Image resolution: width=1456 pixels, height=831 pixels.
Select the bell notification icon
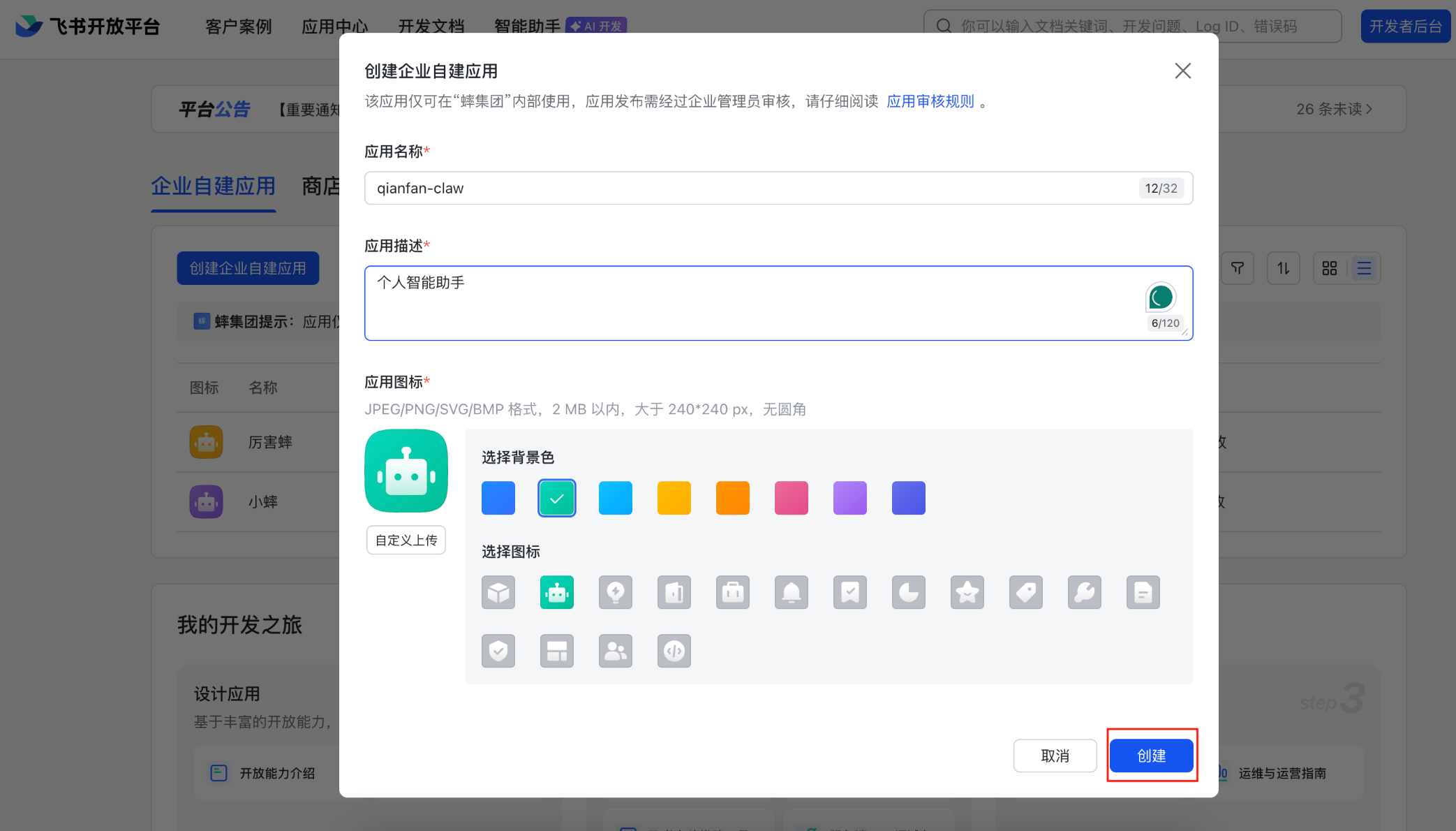(x=791, y=592)
